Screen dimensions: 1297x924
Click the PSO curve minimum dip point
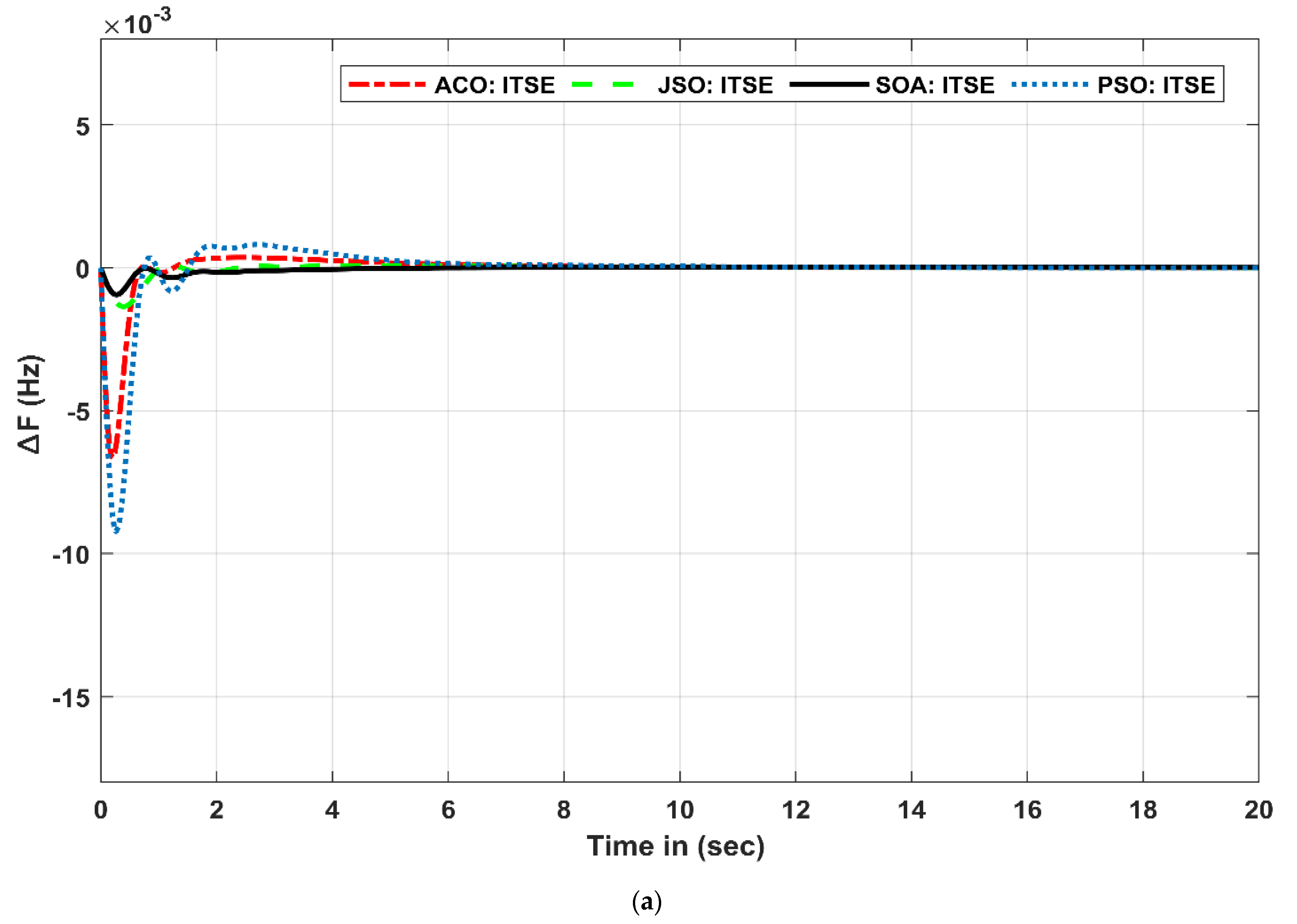coord(116,531)
